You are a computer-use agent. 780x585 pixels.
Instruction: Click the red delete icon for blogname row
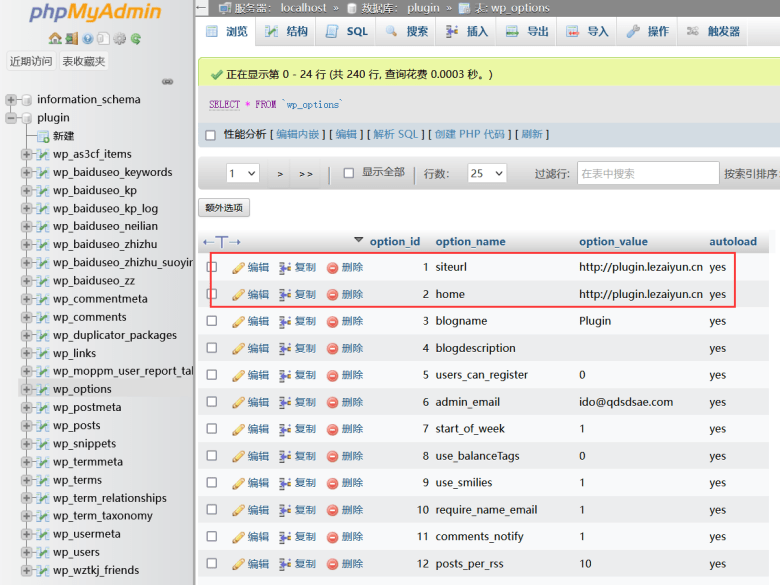tap(333, 322)
